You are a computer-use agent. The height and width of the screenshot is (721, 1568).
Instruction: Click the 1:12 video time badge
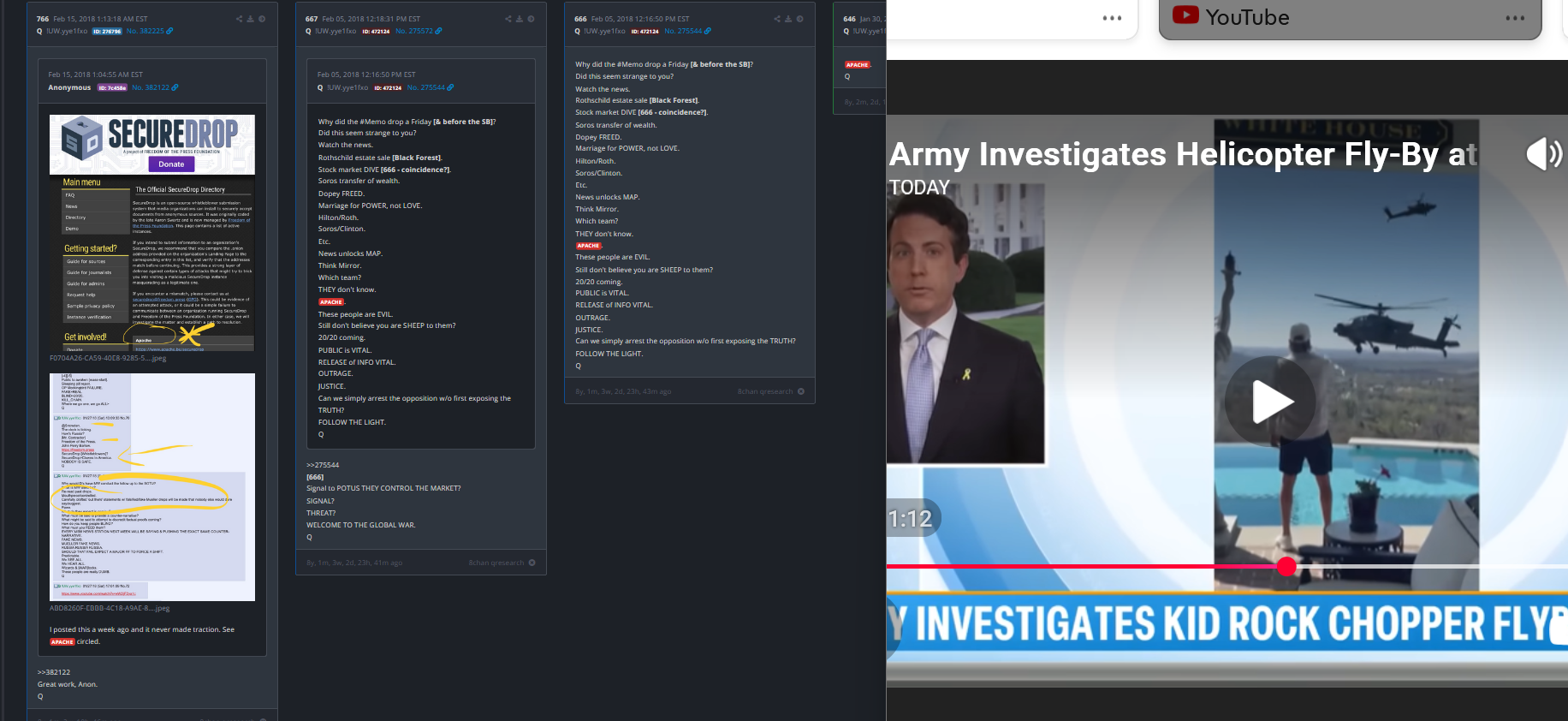(x=911, y=519)
